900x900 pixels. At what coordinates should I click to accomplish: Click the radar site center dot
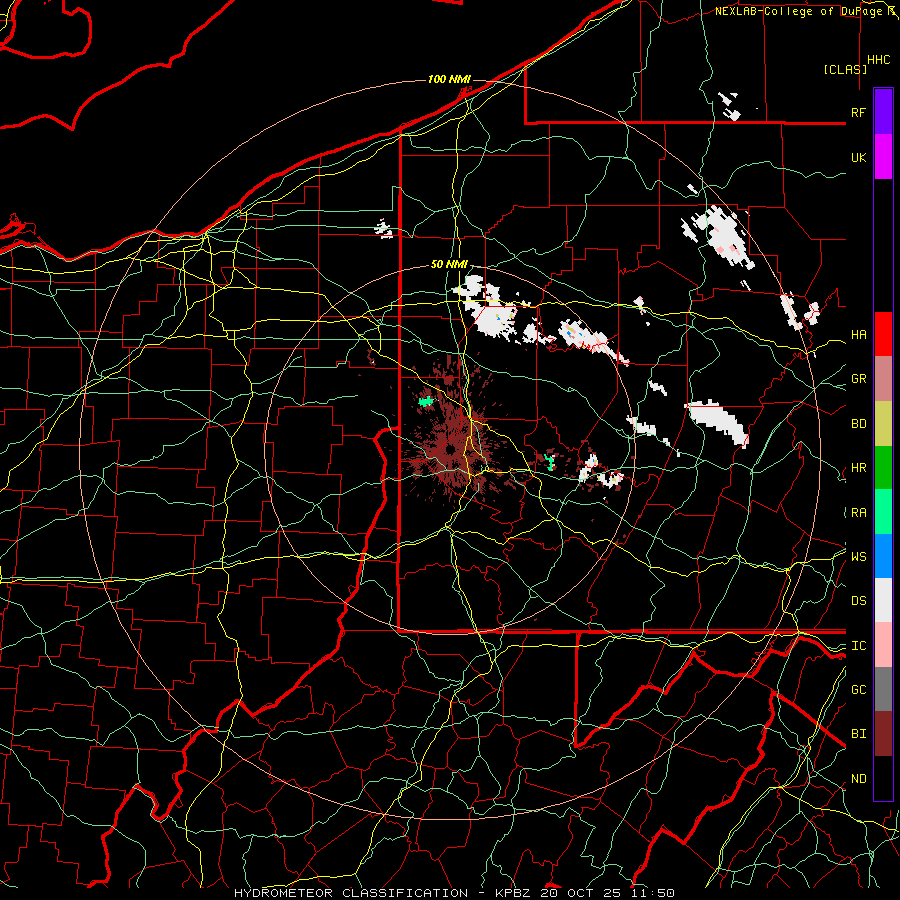(451, 449)
